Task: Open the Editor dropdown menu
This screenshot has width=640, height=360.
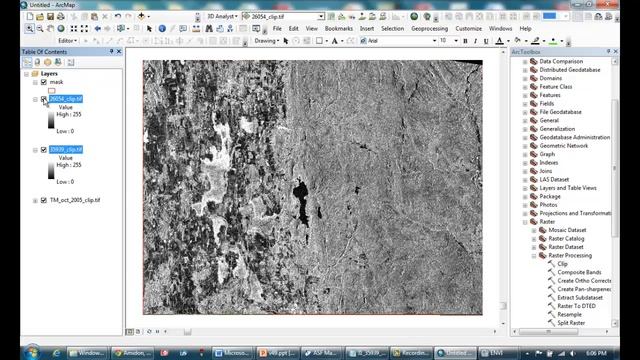Action: (x=67, y=41)
